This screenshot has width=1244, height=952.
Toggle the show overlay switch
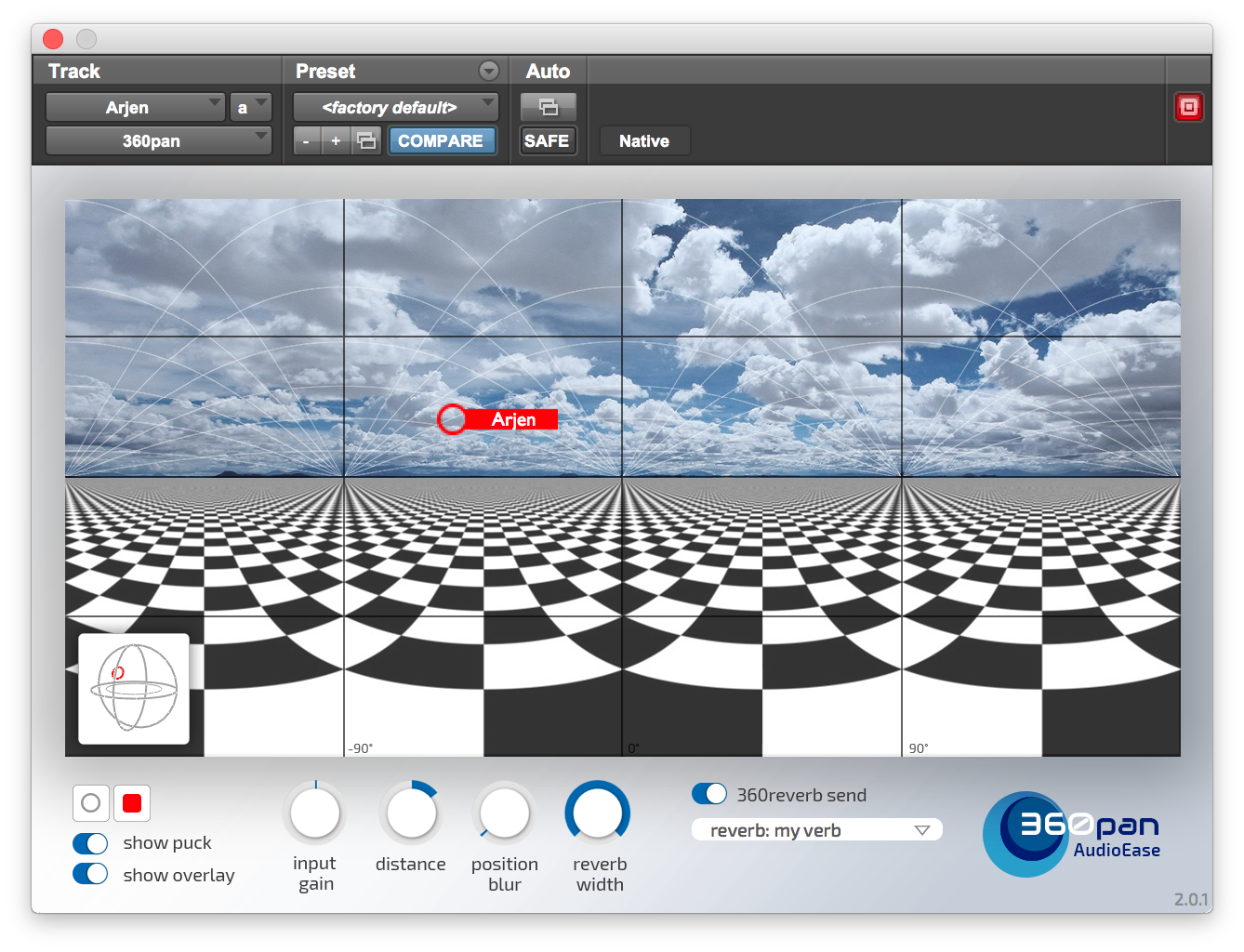tap(91, 875)
